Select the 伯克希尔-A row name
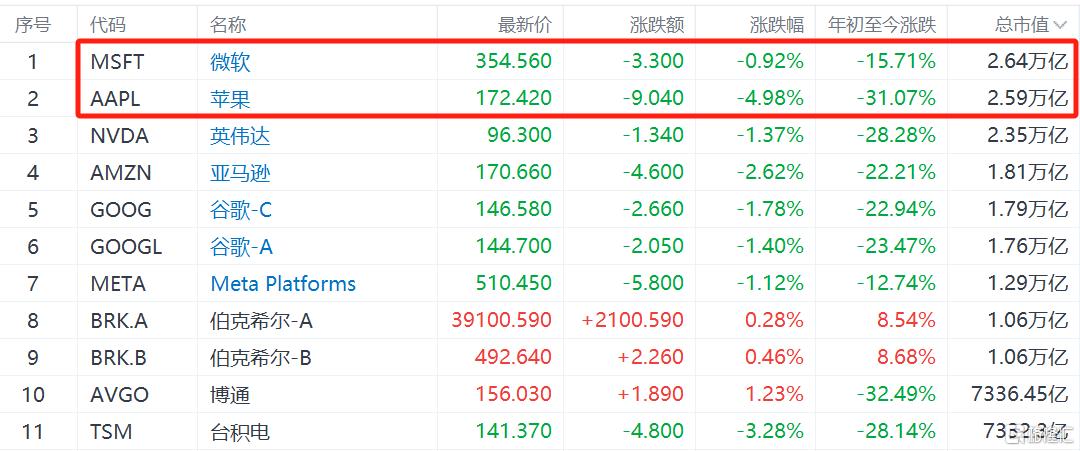The image size is (1080, 451). click(262, 321)
